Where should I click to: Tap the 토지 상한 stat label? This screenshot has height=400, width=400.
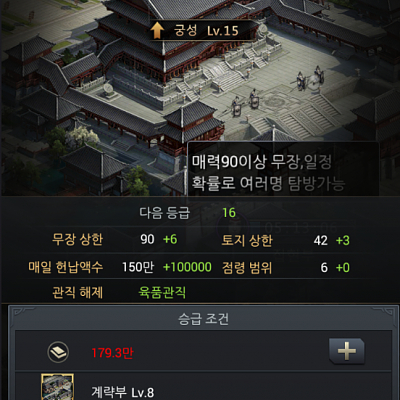point(247,240)
